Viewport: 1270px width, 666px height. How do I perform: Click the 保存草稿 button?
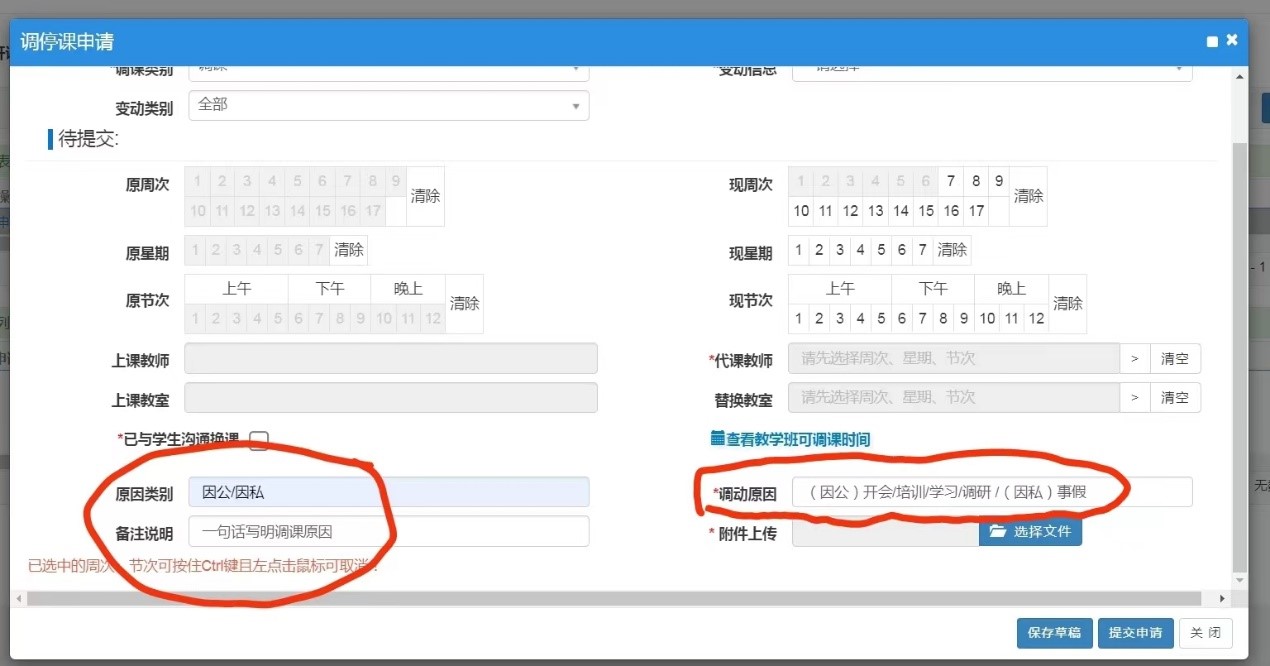click(1054, 633)
